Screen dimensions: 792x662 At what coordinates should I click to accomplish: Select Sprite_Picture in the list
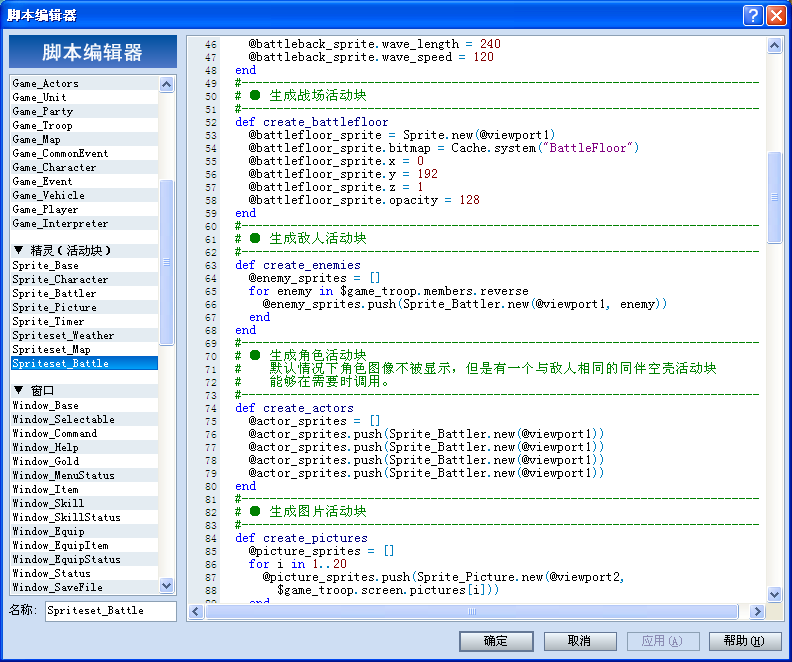click(84, 308)
